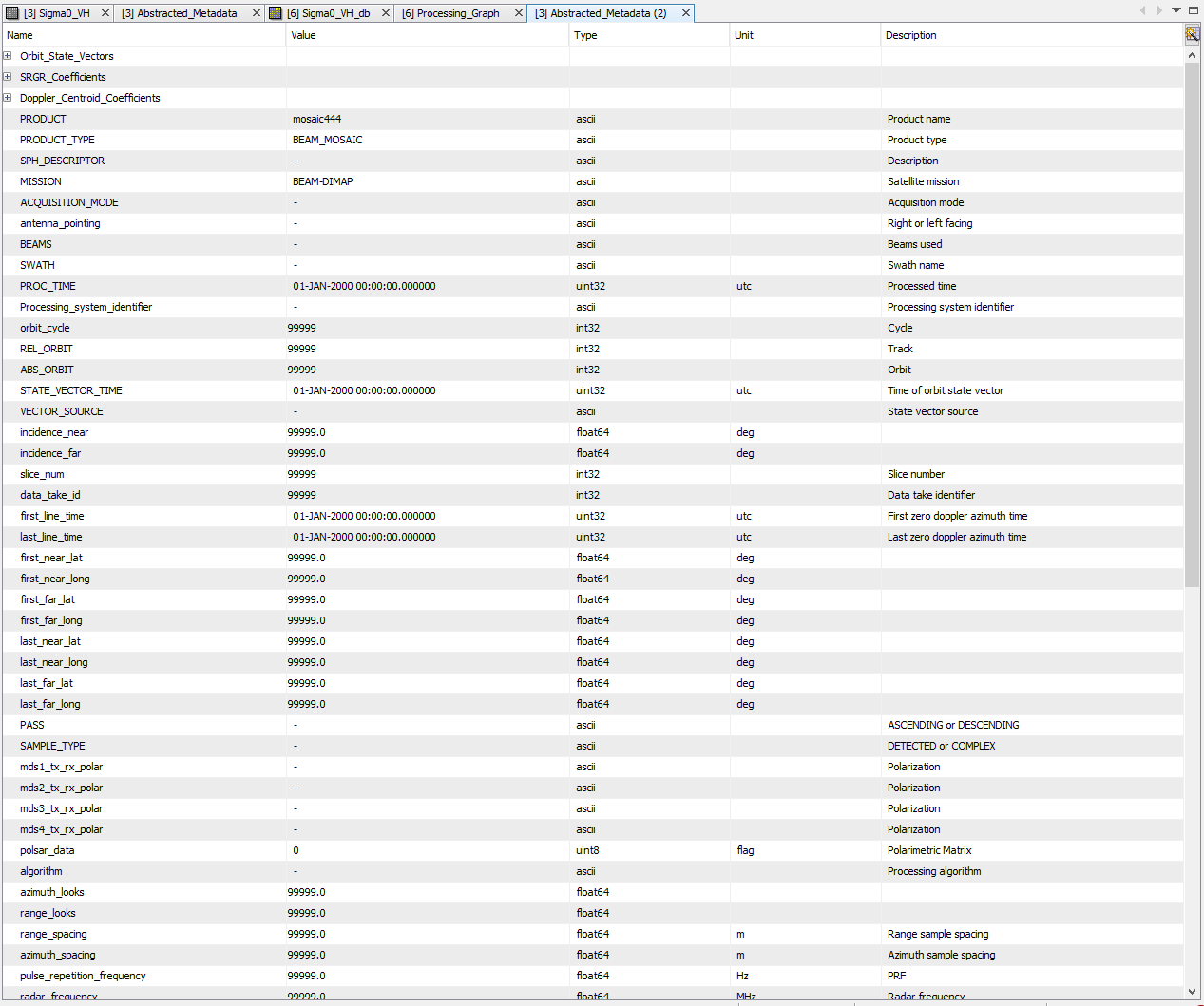The width and height of the screenshot is (1204, 1006).
Task: Sort by the Value column header
Action: pos(428,35)
